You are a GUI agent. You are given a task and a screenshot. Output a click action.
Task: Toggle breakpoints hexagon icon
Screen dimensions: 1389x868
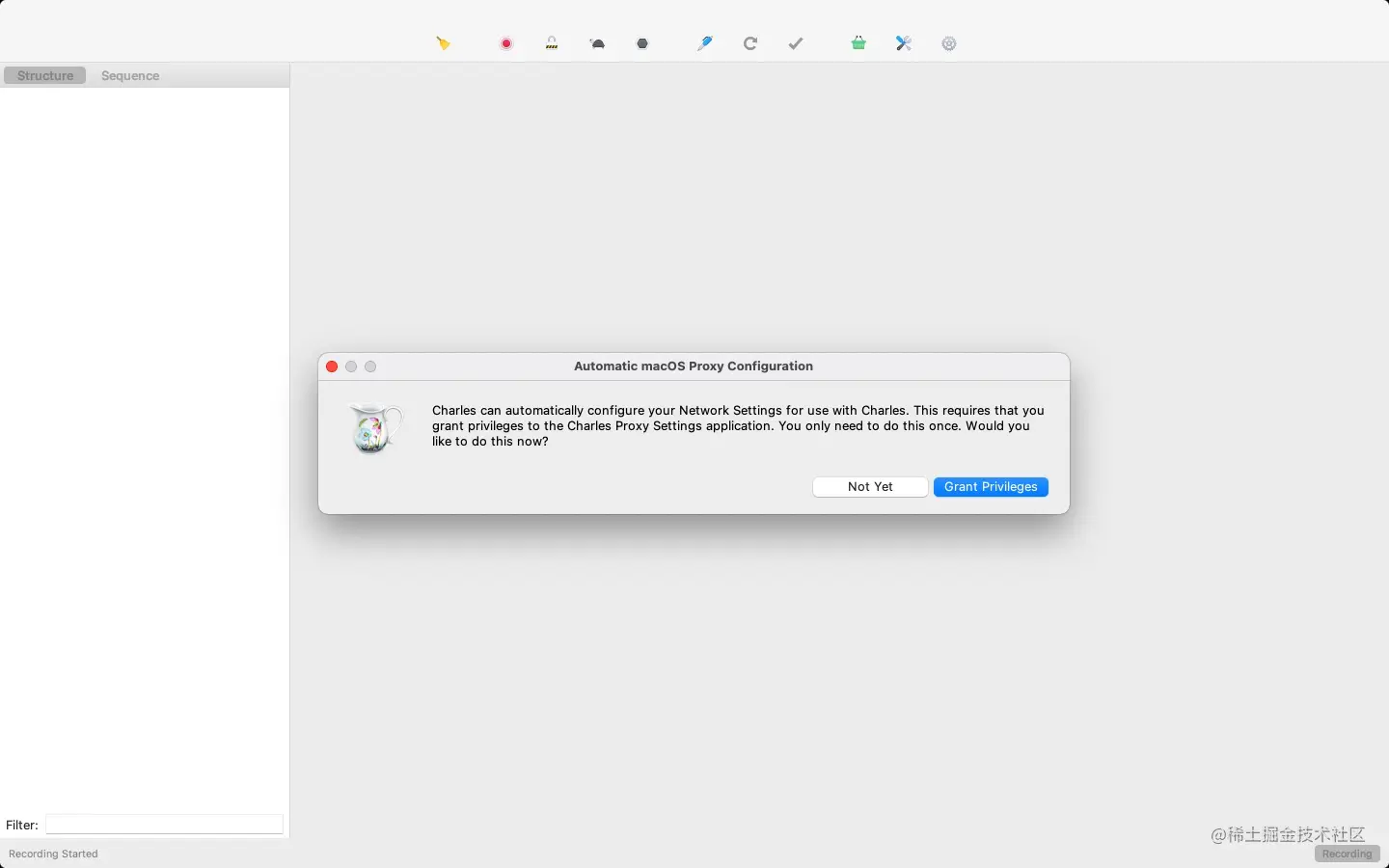643,43
